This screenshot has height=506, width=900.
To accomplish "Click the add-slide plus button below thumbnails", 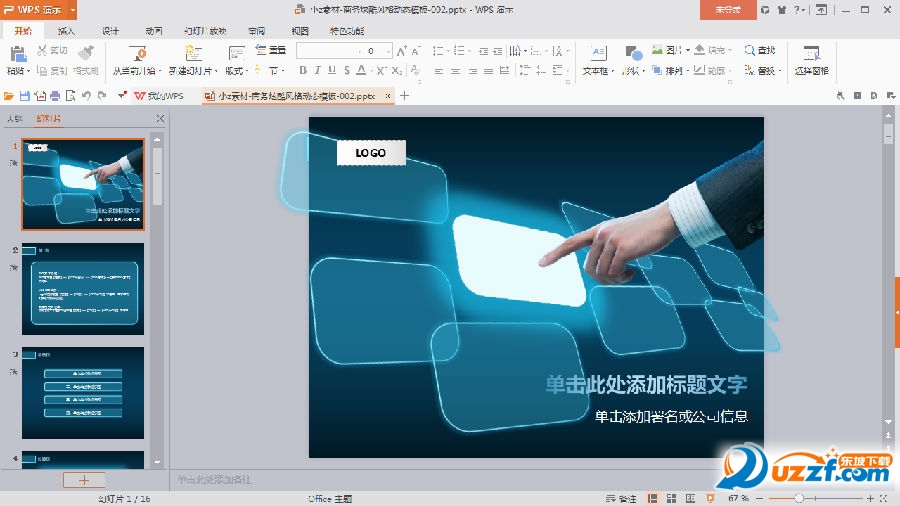I will (84, 480).
